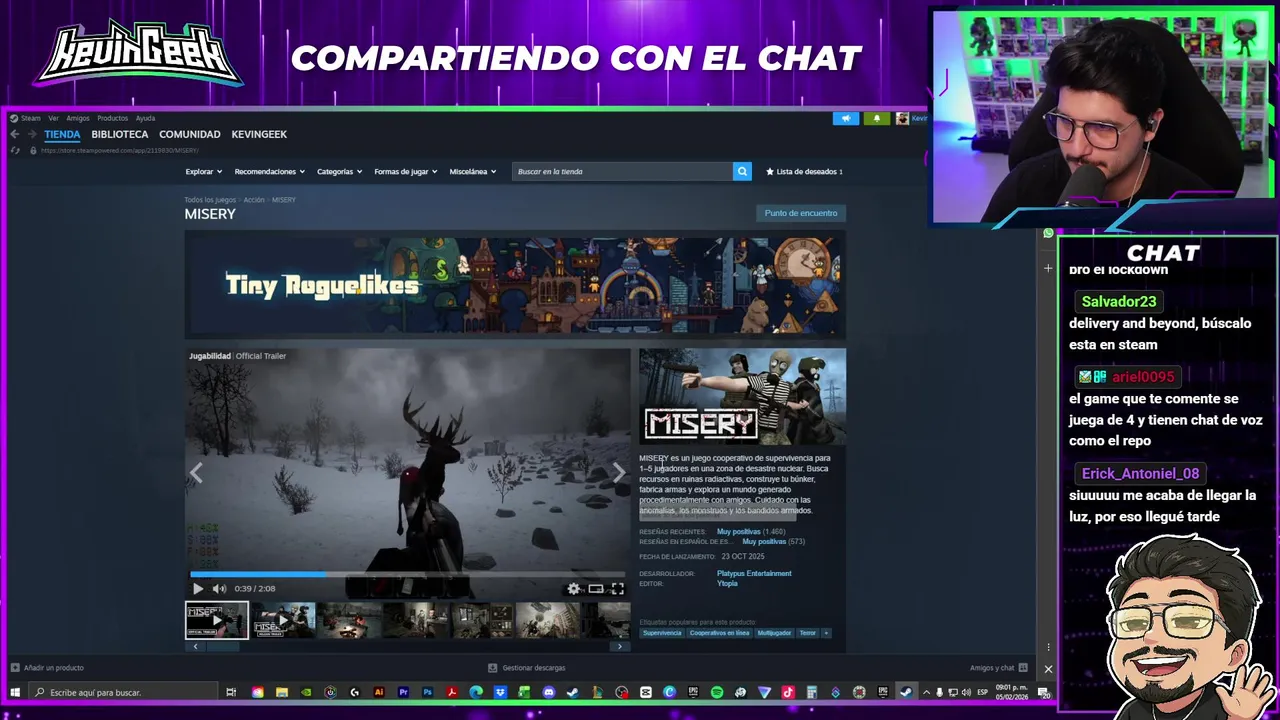The height and width of the screenshot is (720, 1280).
Task: Show hidden system tray icons
Action: coord(926,692)
